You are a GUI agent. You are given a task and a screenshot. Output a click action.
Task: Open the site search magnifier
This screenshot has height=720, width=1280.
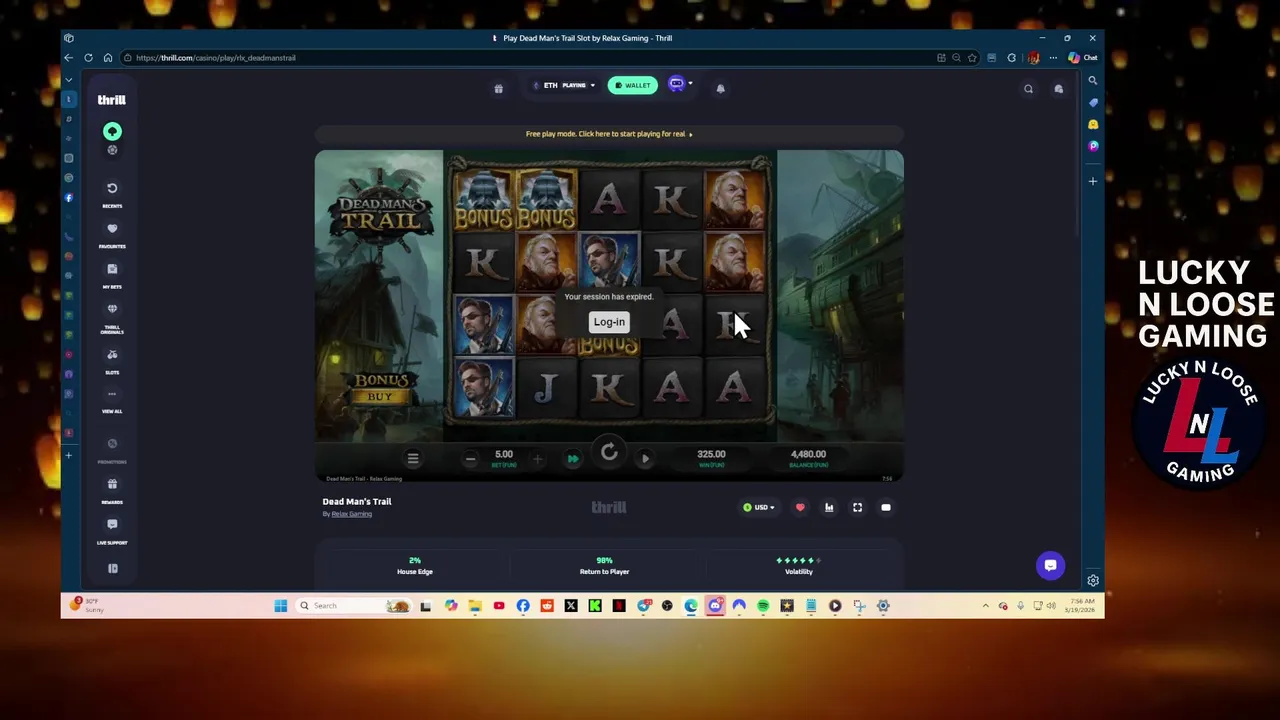[x=1028, y=89]
